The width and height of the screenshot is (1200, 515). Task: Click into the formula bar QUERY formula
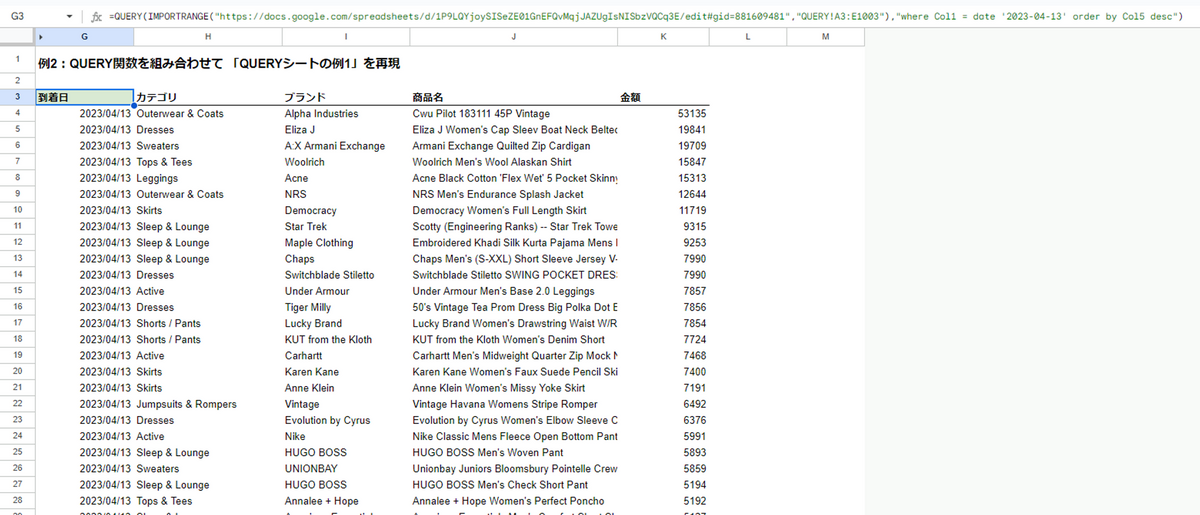646,17
